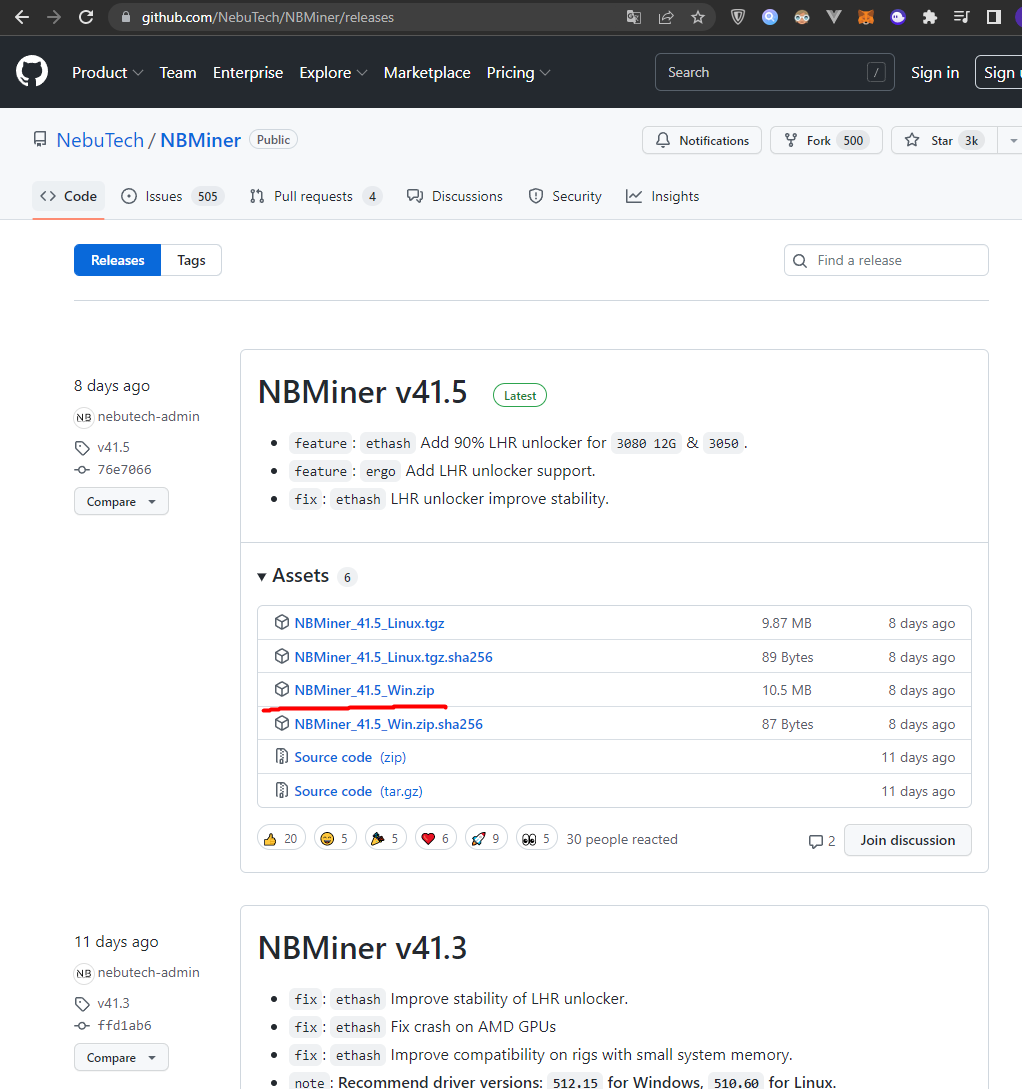Open NBMiner v41.5 release title

tap(362, 392)
